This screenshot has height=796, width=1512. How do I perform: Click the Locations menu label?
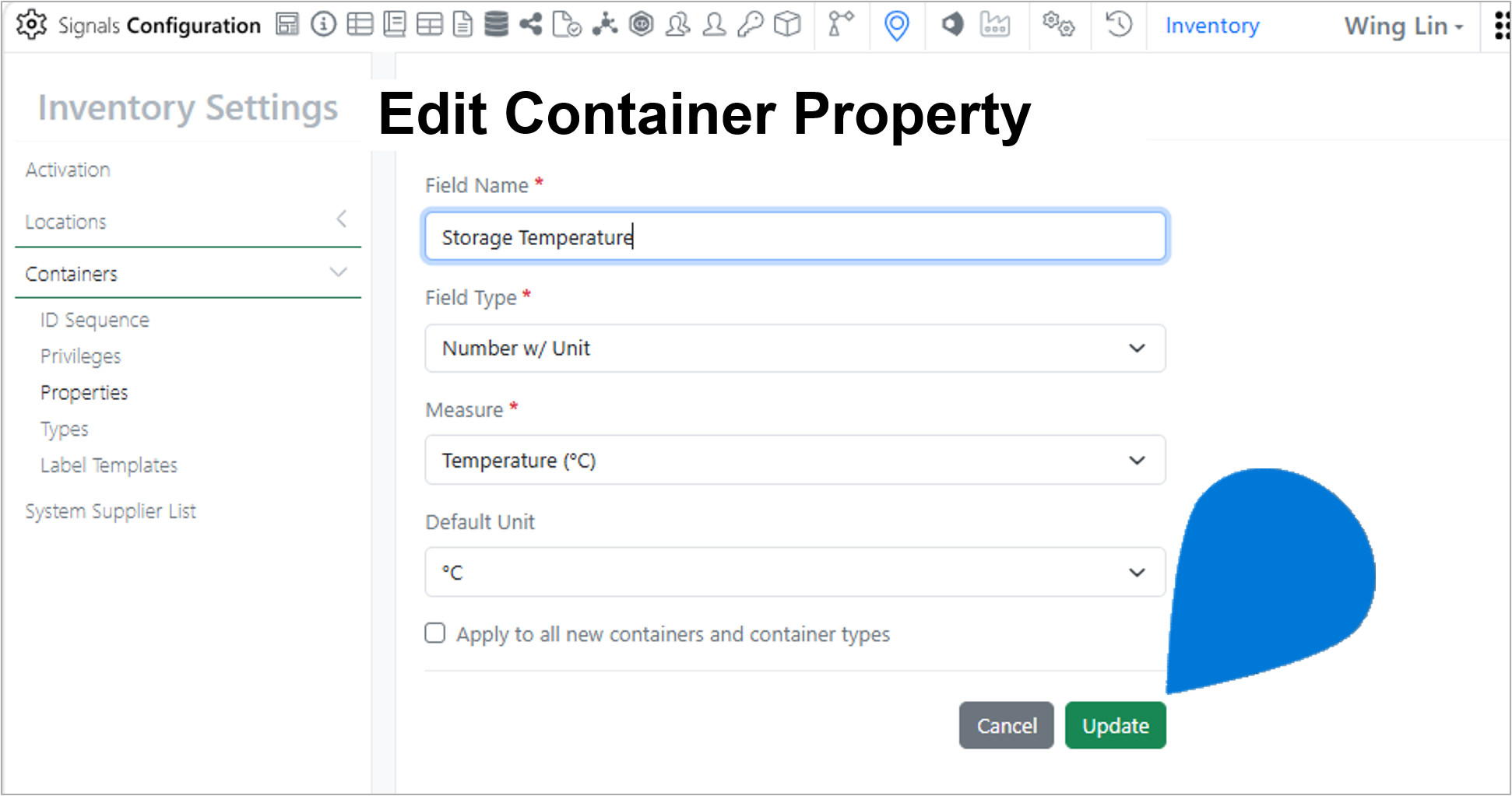pyautogui.click(x=65, y=222)
